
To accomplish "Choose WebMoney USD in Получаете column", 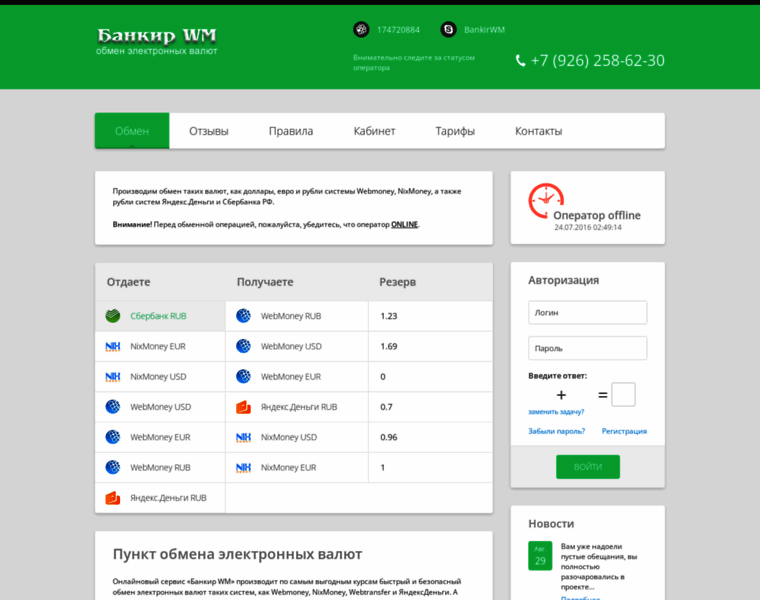I will tap(297, 346).
